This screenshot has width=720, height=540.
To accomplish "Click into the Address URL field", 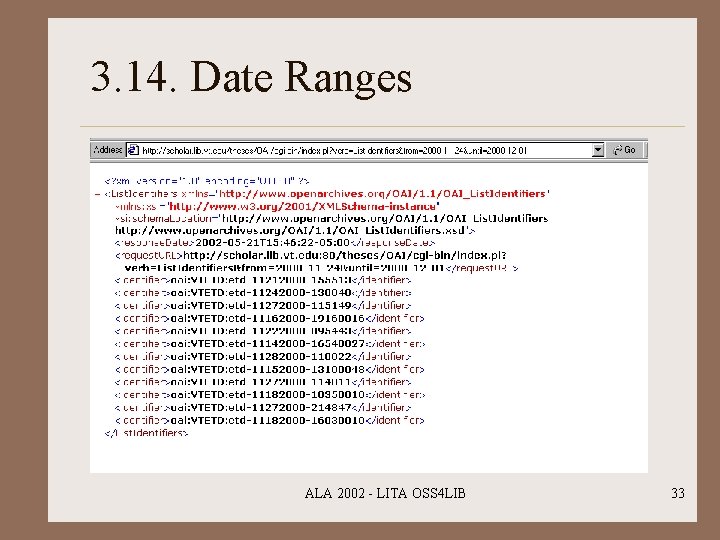I will point(365,150).
